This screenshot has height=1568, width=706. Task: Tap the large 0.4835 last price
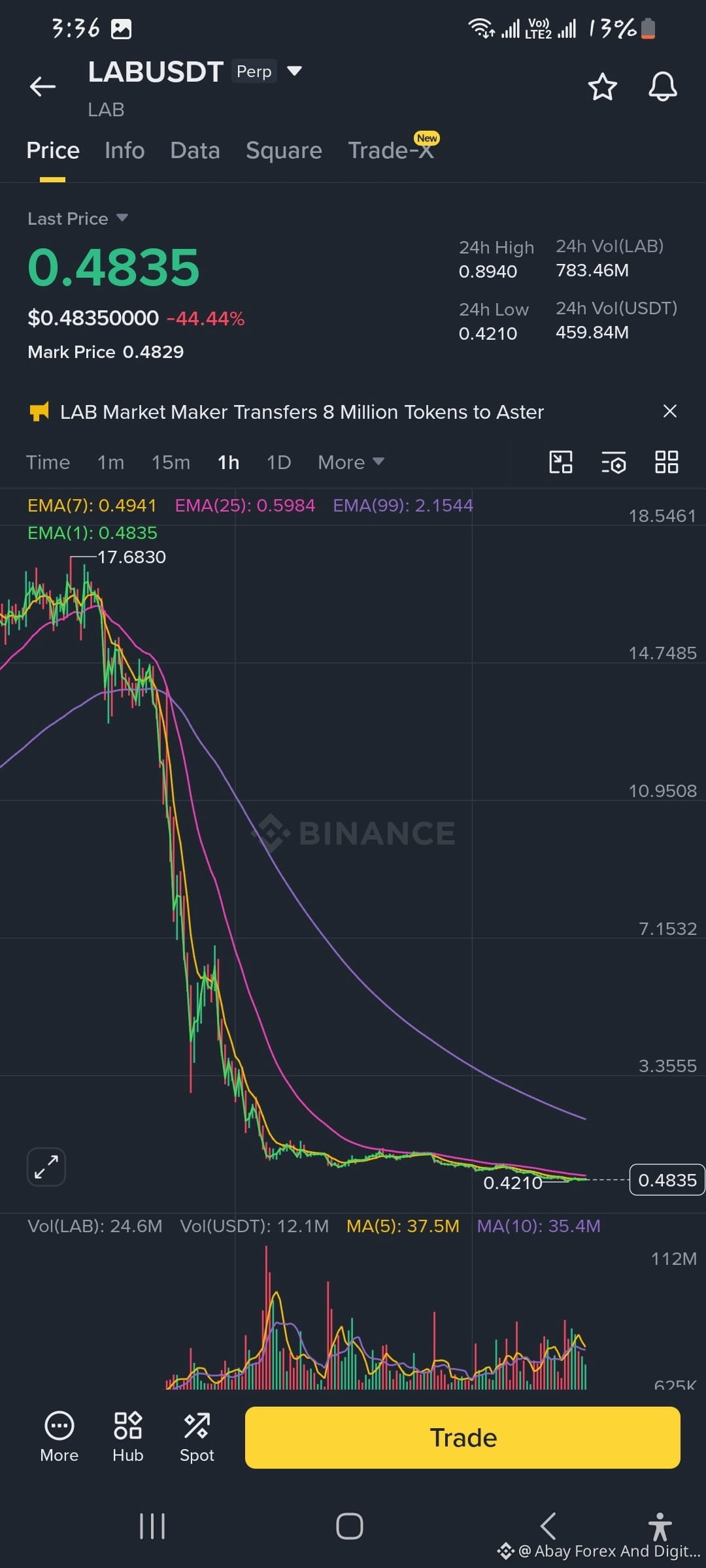tap(113, 267)
